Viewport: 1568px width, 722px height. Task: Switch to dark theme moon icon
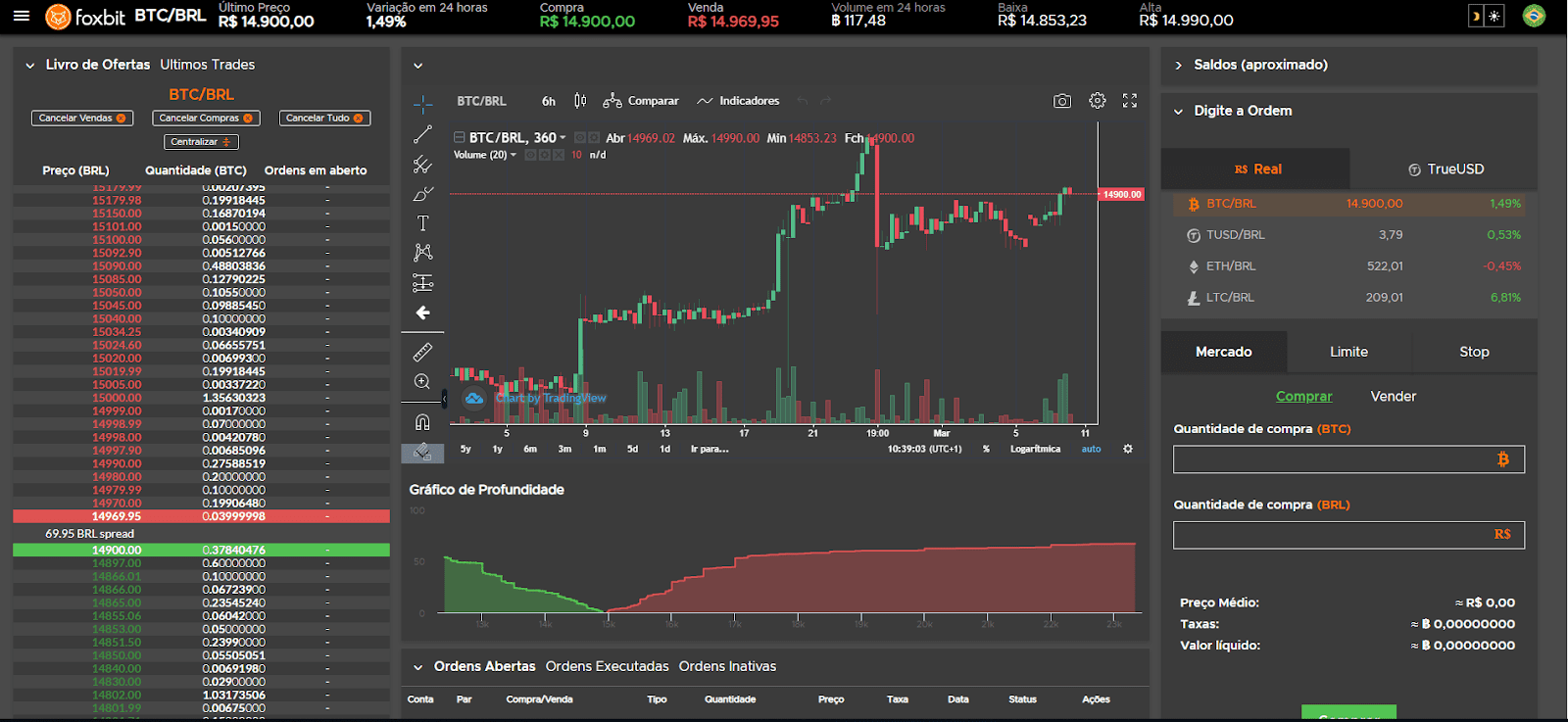click(x=1476, y=16)
